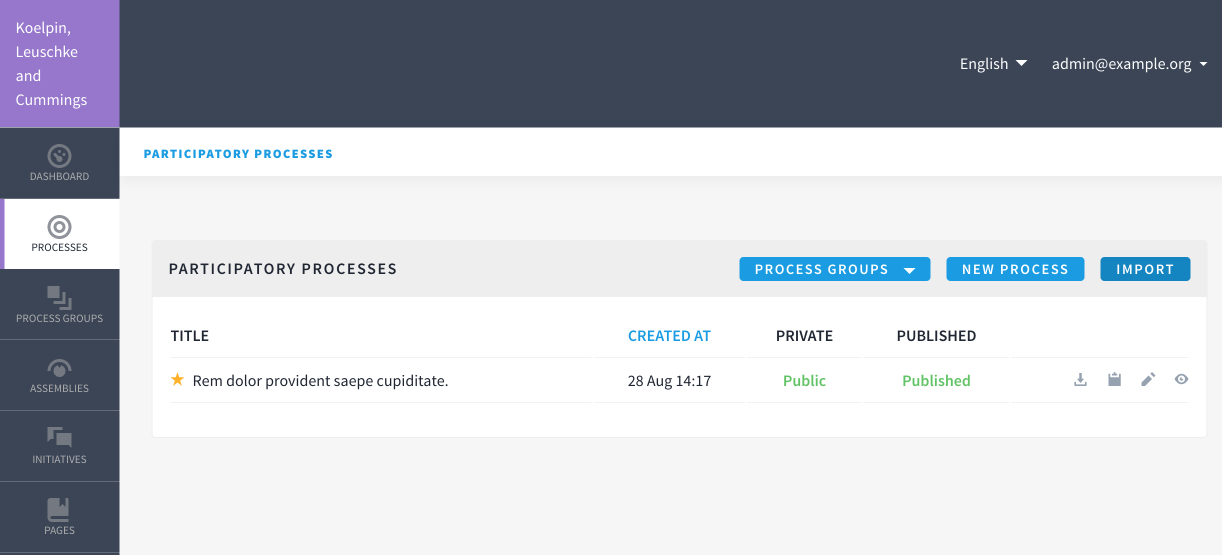
Task: Click the Participatory Processes breadcrumb link
Action: point(238,154)
